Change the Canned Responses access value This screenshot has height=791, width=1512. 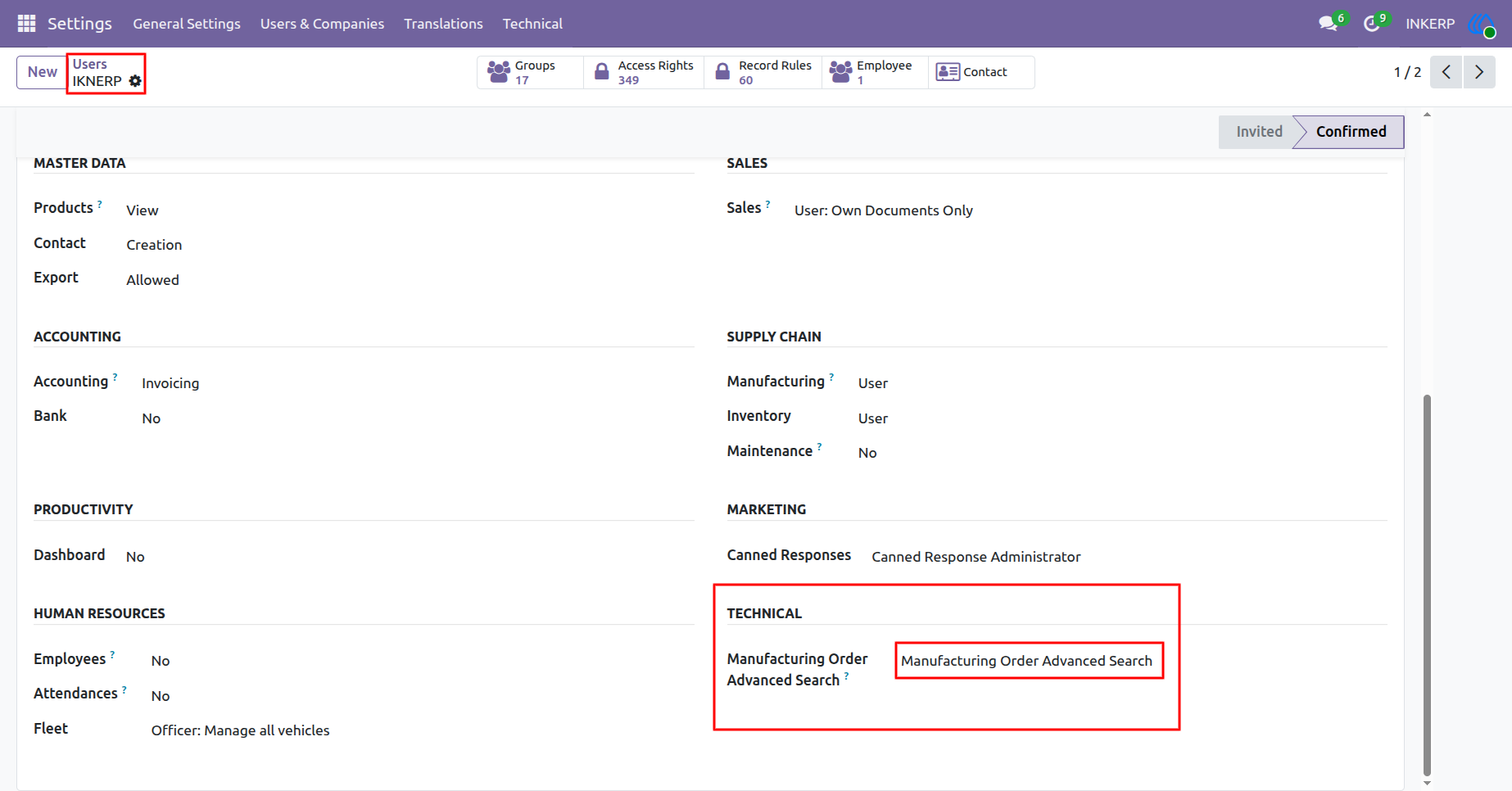coord(976,557)
